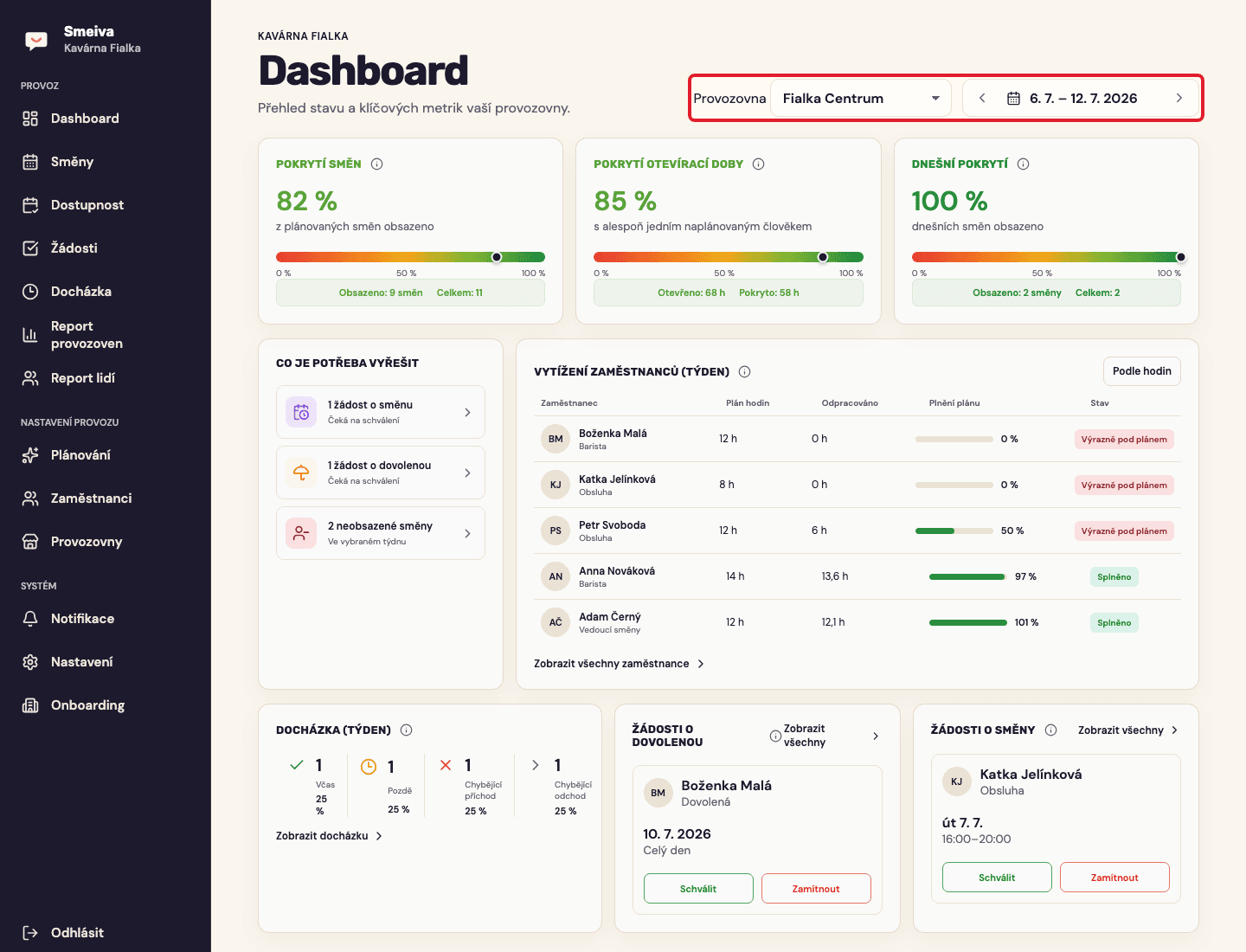Expand the 2 neobsazené směny item
Viewport: 1246px width, 952px height.
381,533
